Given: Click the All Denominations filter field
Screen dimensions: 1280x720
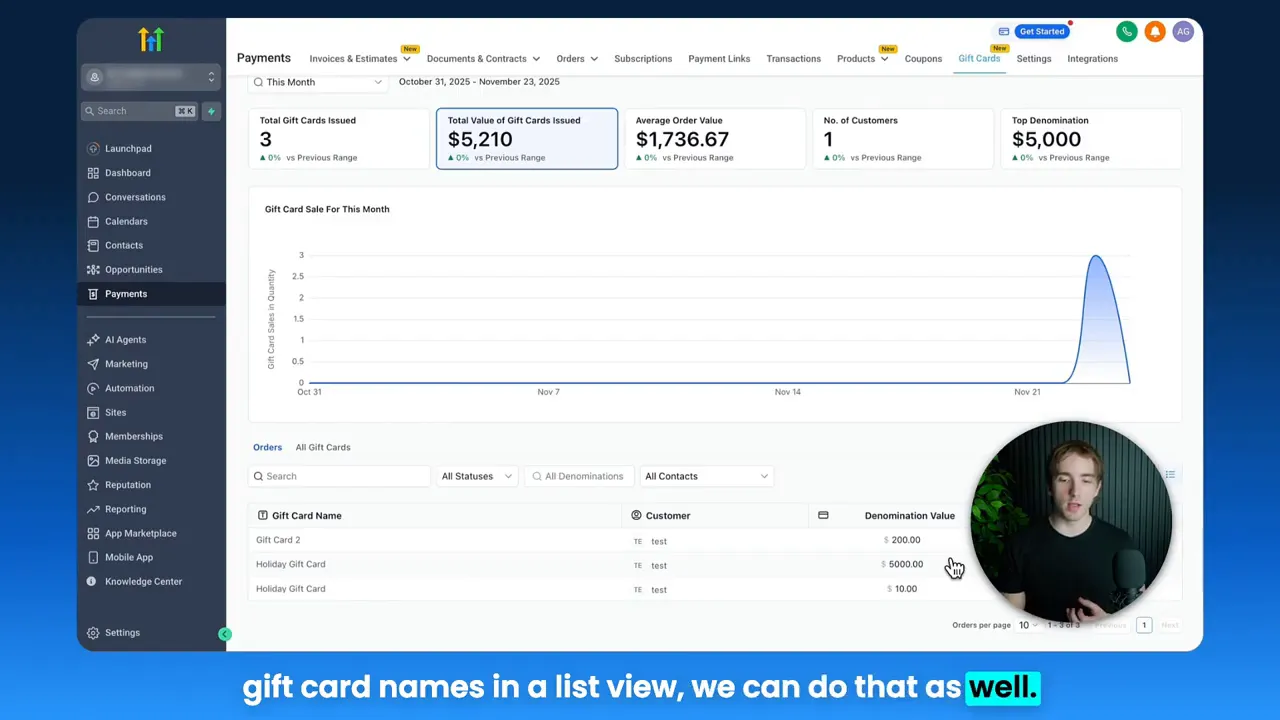Looking at the screenshot, I should [x=578, y=476].
